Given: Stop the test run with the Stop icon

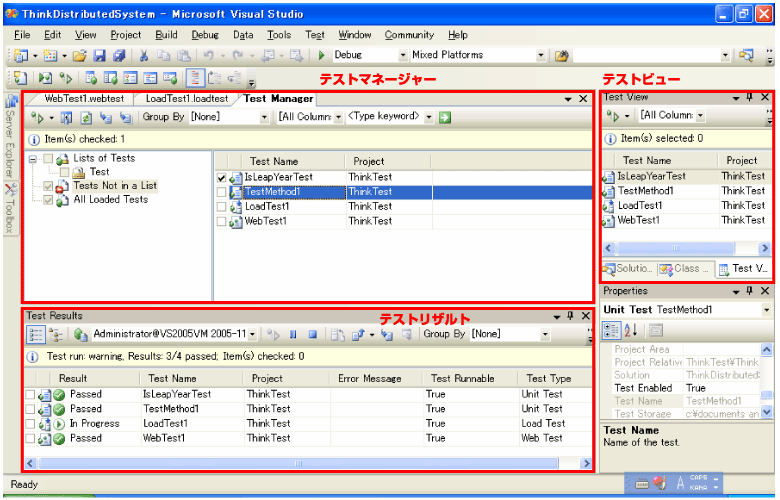Looking at the screenshot, I should point(312,334).
